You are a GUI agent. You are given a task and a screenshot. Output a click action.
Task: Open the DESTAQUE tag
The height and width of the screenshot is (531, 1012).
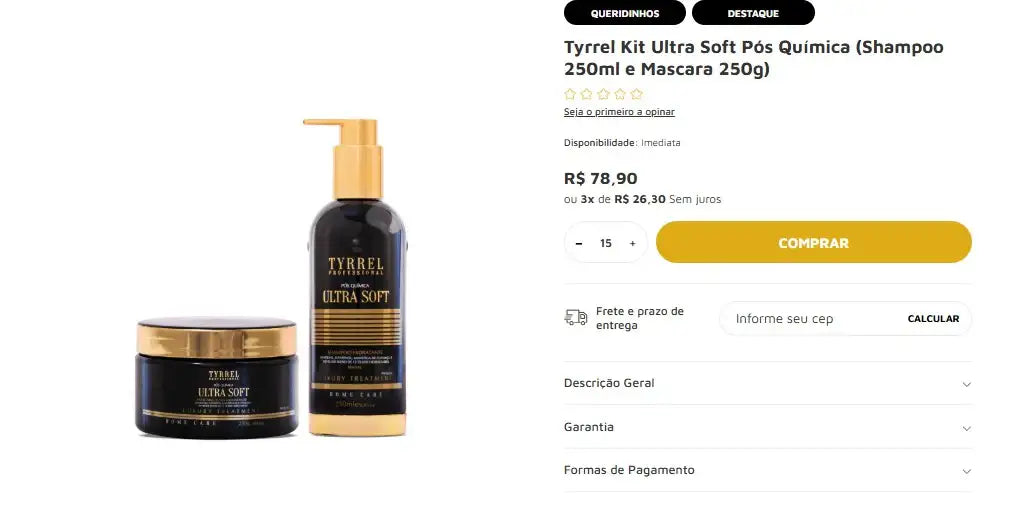753,13
